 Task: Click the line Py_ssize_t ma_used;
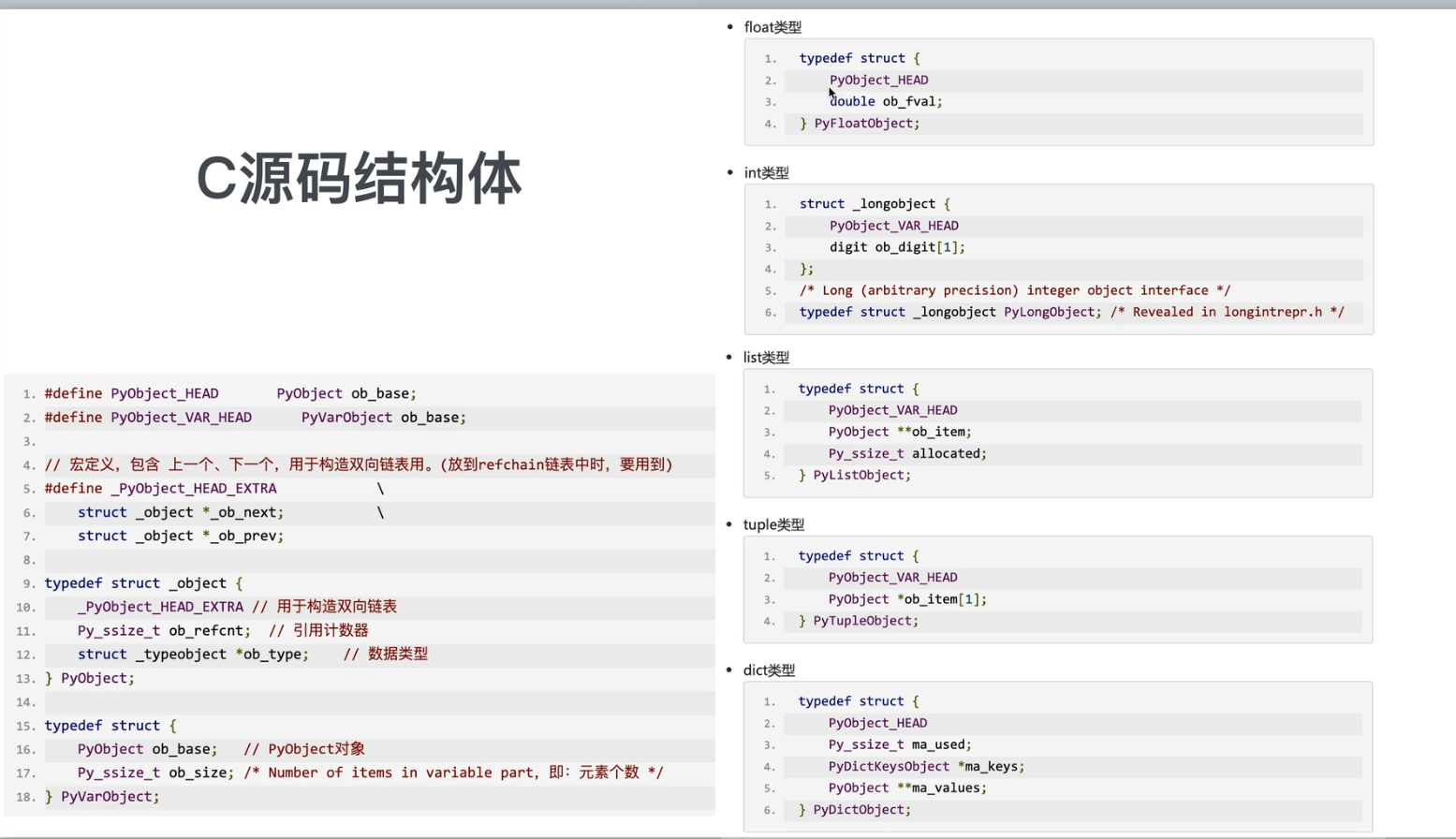(900, 744)
